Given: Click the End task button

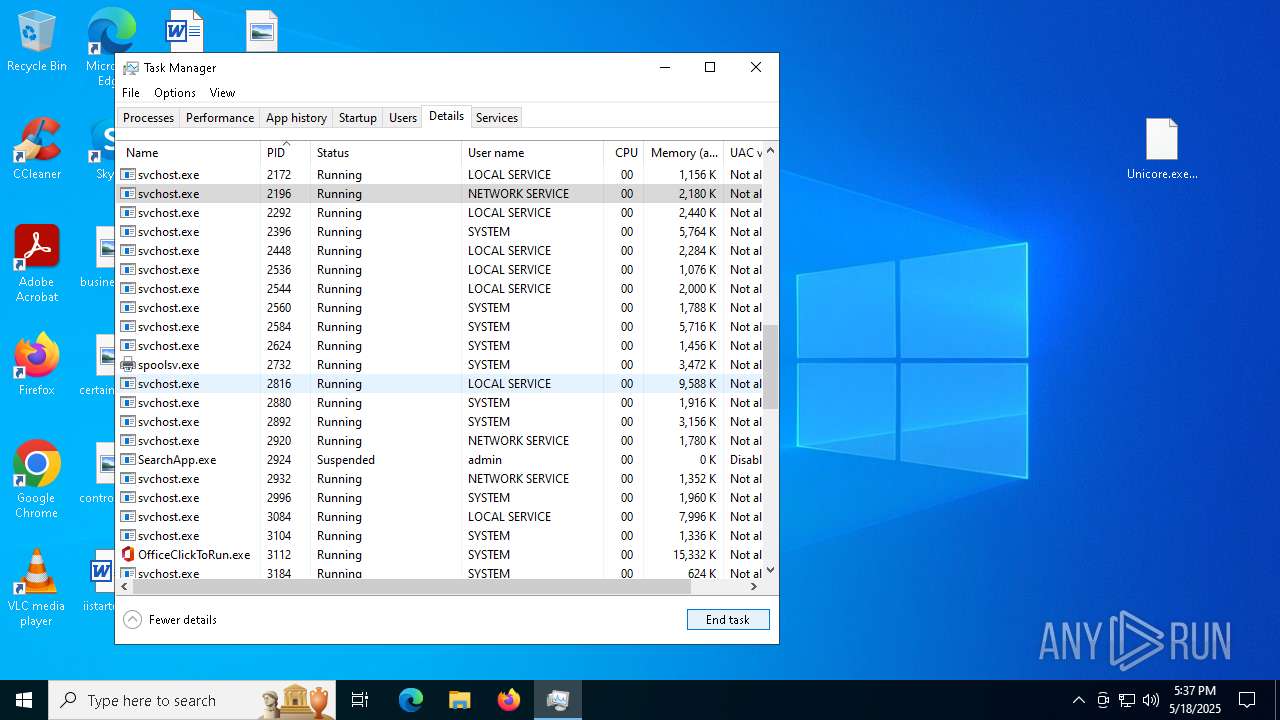Looking at the screenshot, I should [x=728, y=620].
